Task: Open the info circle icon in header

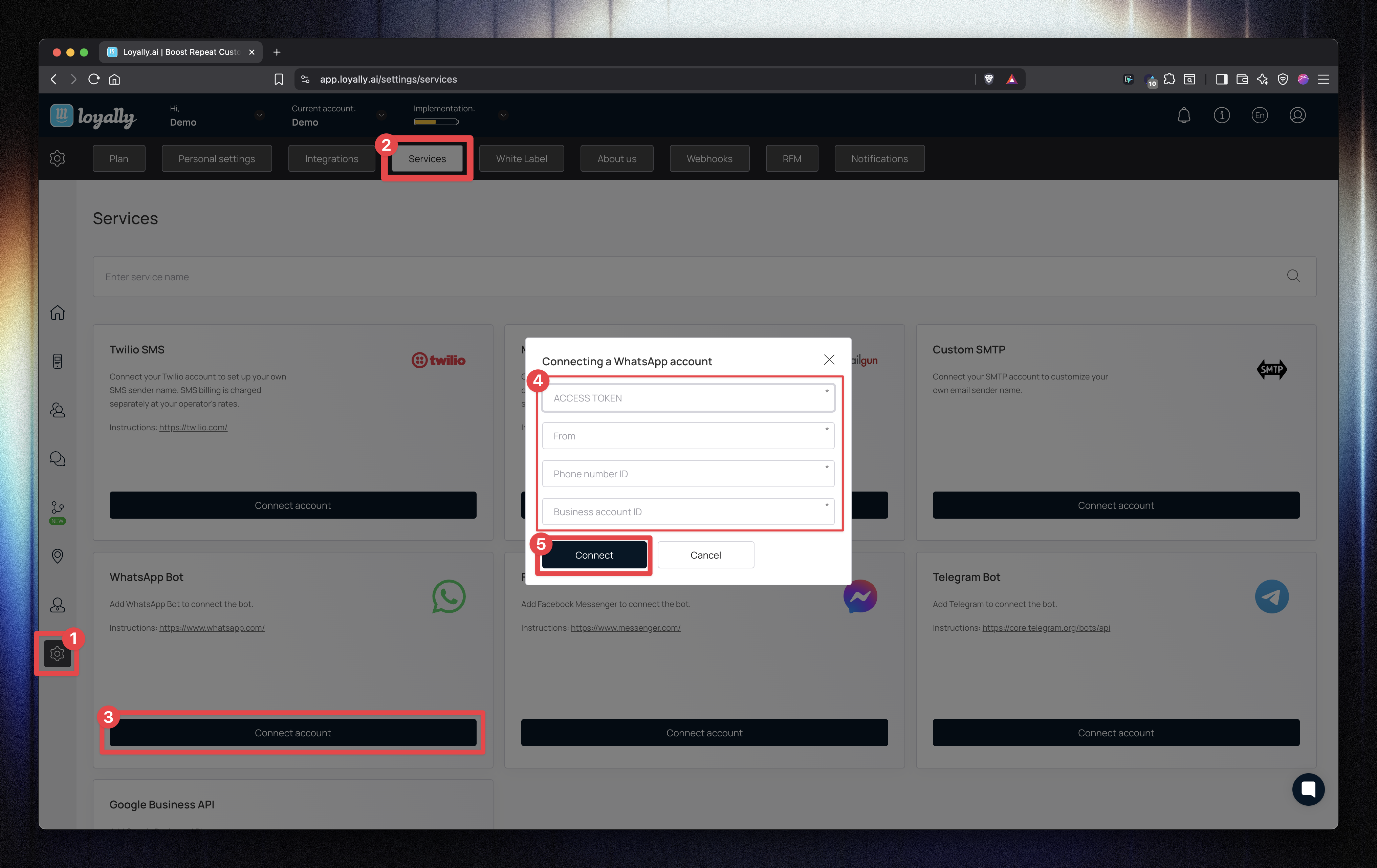Action: 1221,115
